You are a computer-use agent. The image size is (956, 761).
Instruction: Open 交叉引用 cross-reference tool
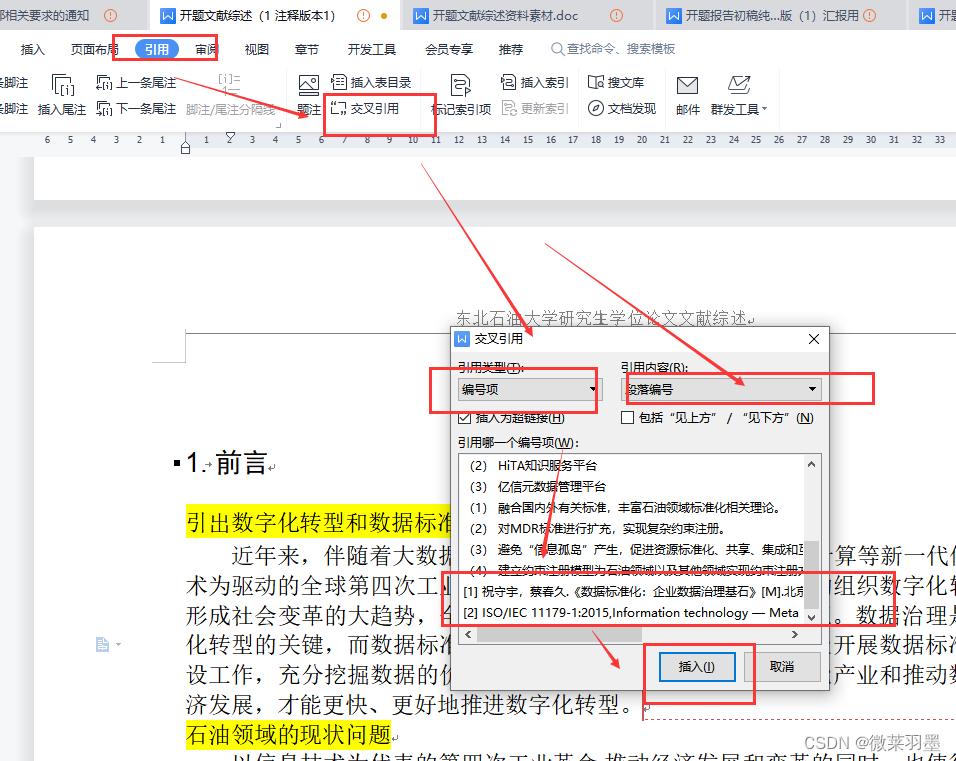365,109
